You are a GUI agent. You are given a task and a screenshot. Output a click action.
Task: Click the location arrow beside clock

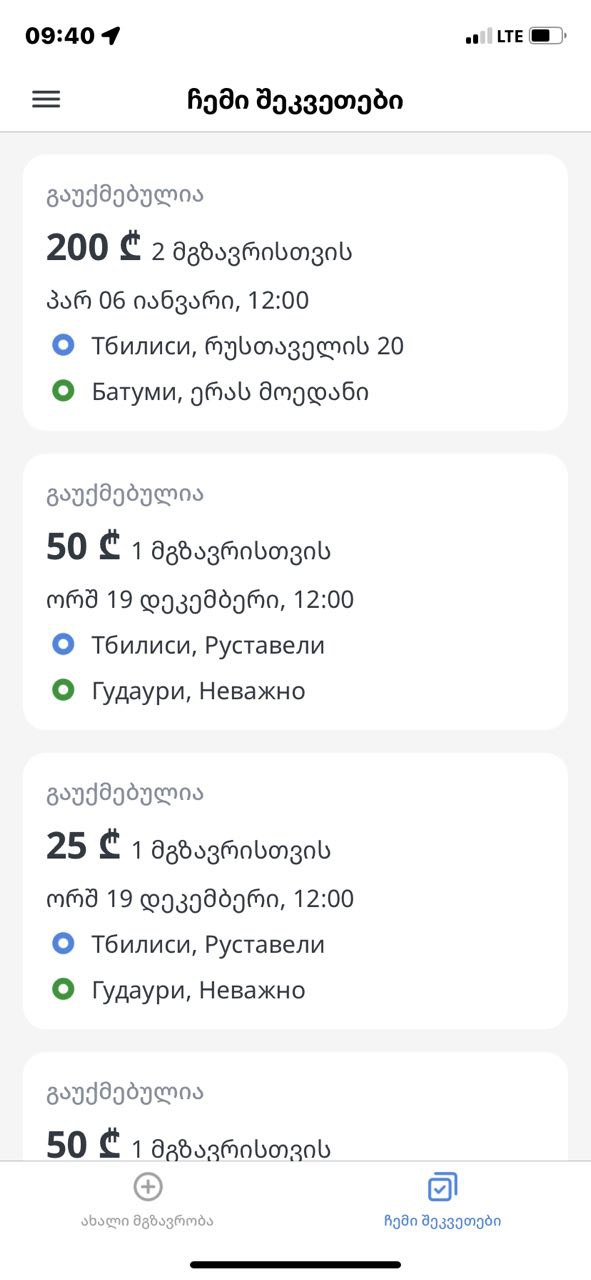[111, 36]
